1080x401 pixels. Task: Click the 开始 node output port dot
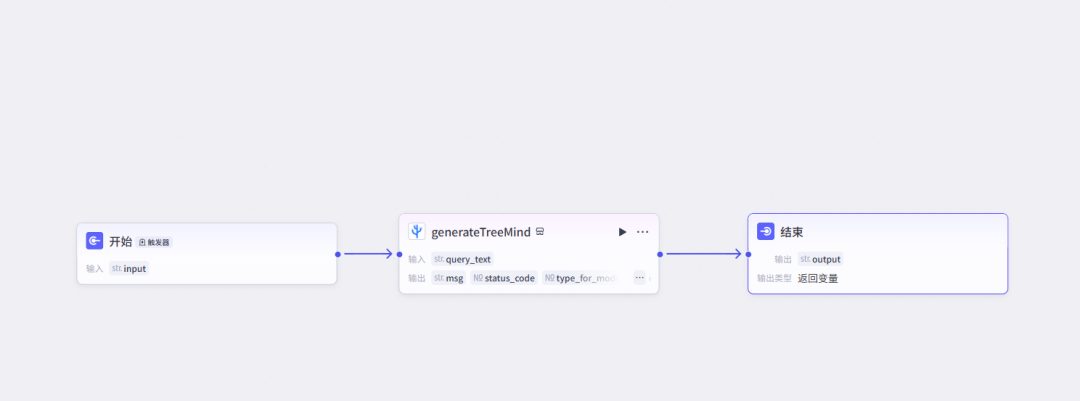338,254
